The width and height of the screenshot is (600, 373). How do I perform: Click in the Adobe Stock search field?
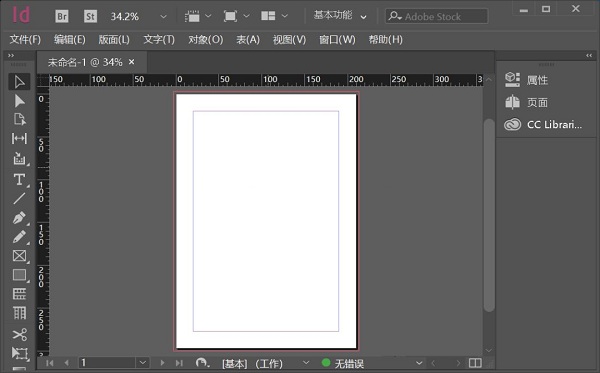tap(437, 16)
